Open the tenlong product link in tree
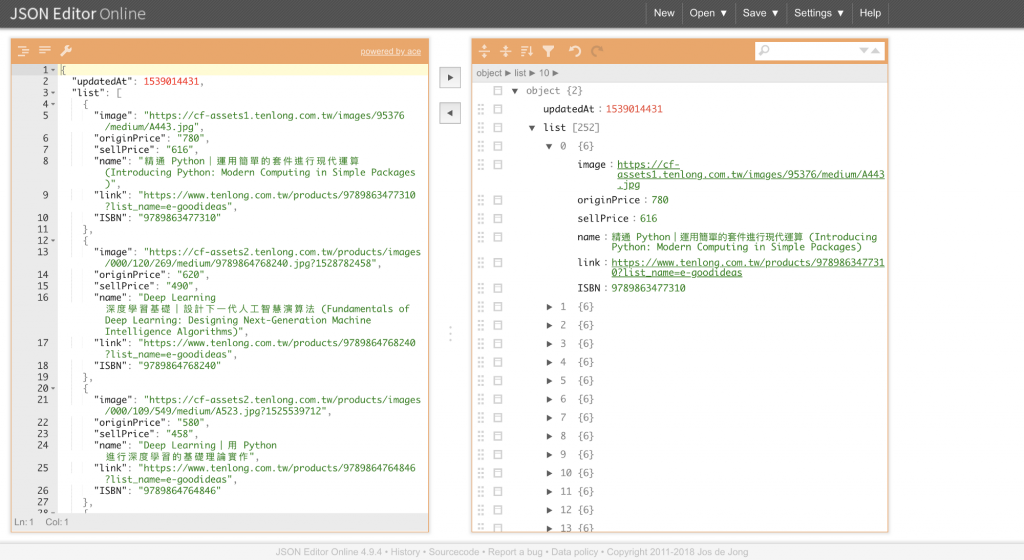Viewport: 1024px width, 560px height. click(x=747, y=268)
